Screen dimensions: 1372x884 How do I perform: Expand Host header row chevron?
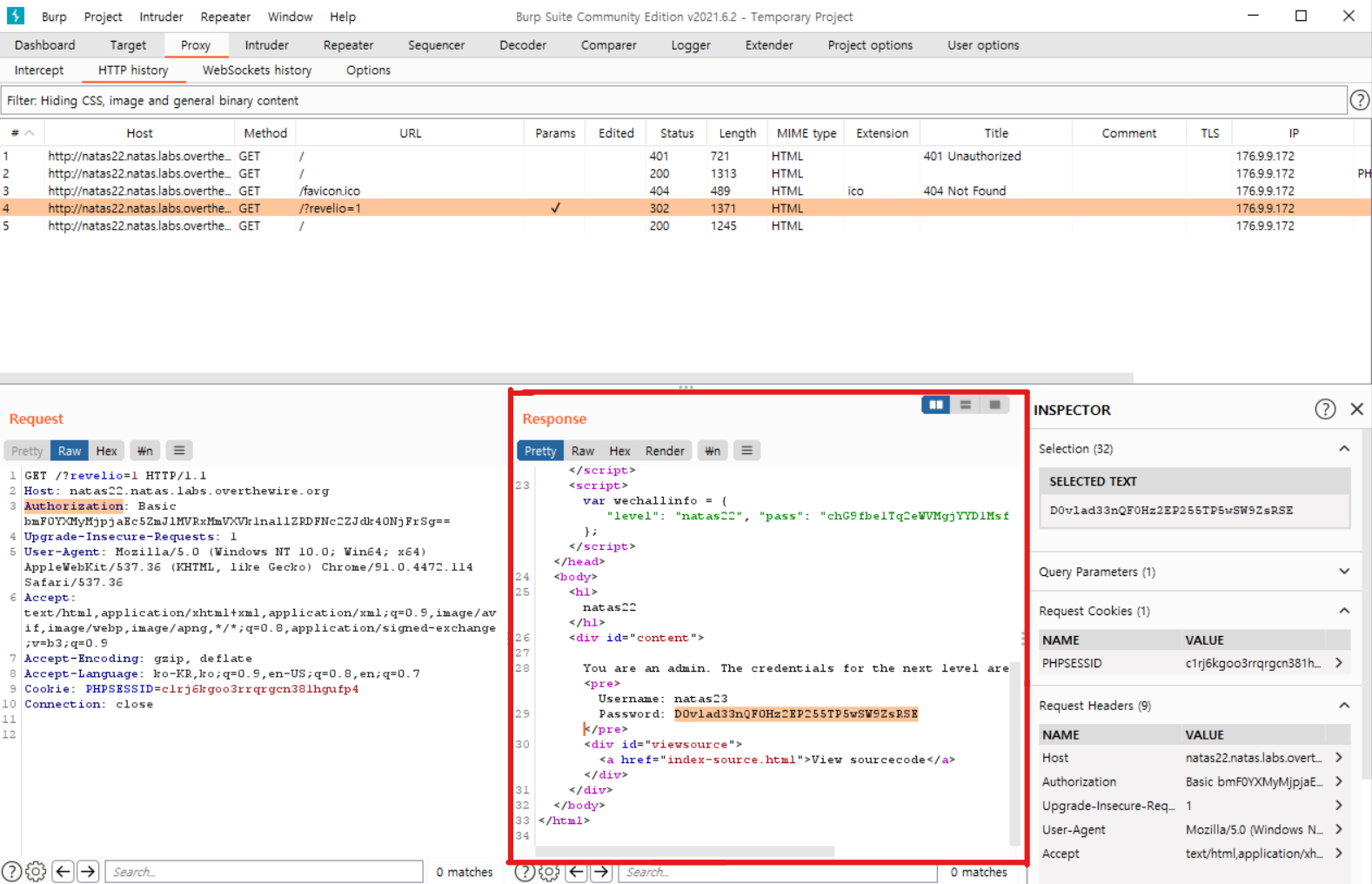coord(1339,758)
